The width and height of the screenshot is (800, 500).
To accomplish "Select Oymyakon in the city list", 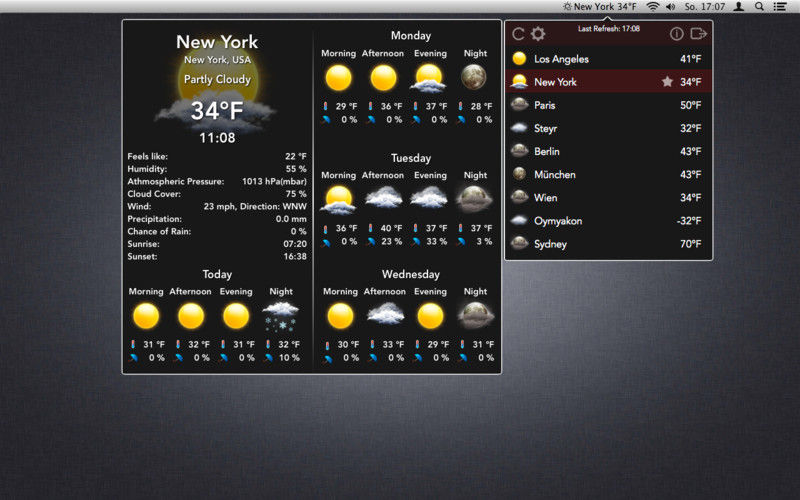I will pyautogui.click(x=609, y=221).
